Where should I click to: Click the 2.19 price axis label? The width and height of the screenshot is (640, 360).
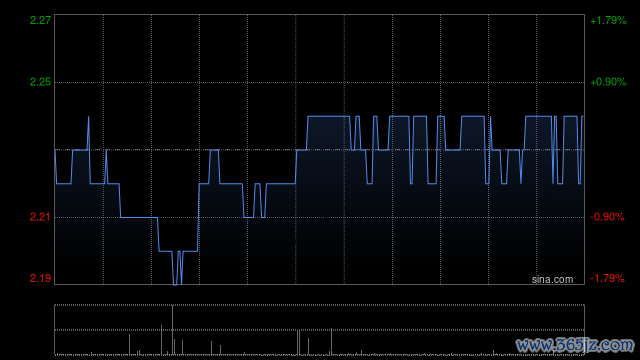pos(40,278)
